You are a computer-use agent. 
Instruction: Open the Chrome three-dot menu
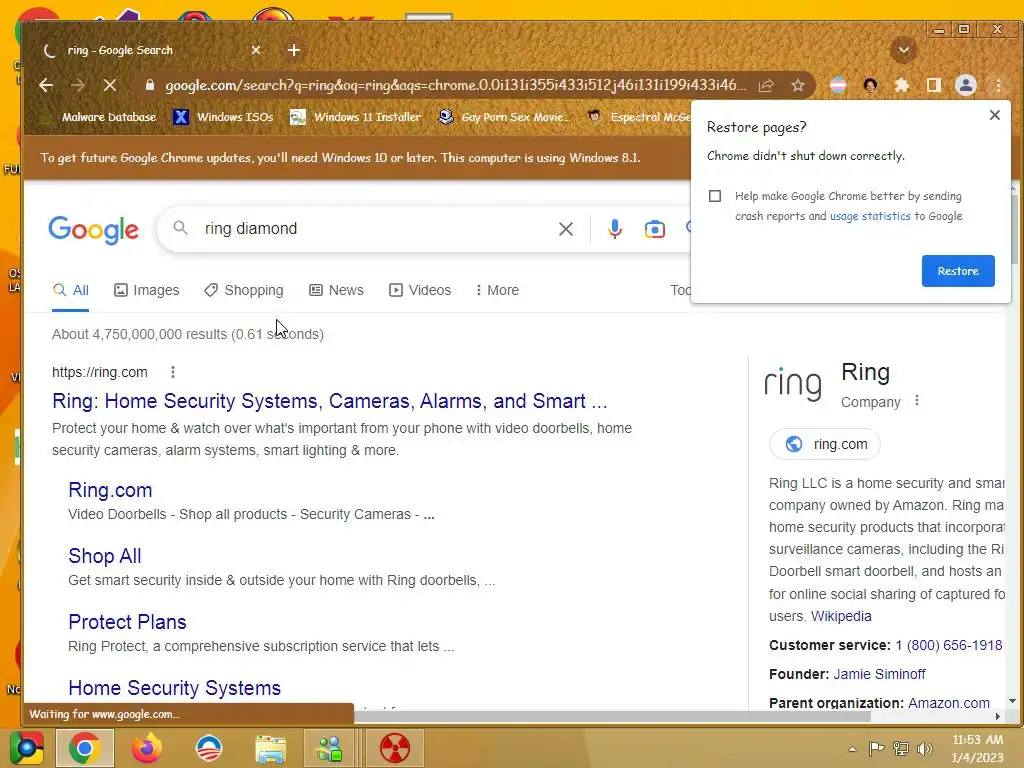[x=998, y=86]
